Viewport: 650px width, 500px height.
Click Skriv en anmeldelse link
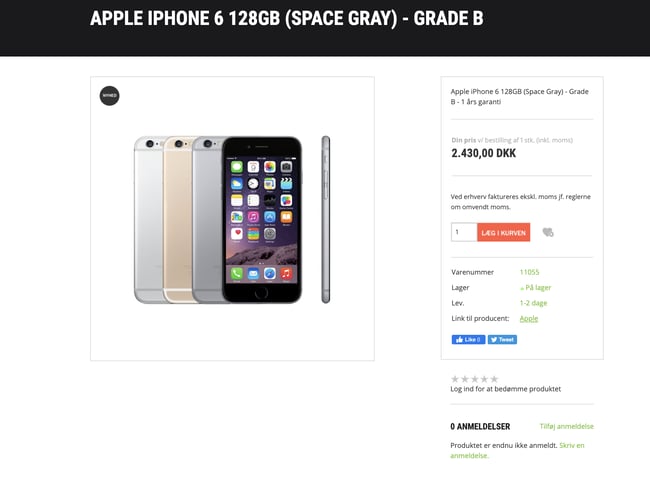[517, 450]
